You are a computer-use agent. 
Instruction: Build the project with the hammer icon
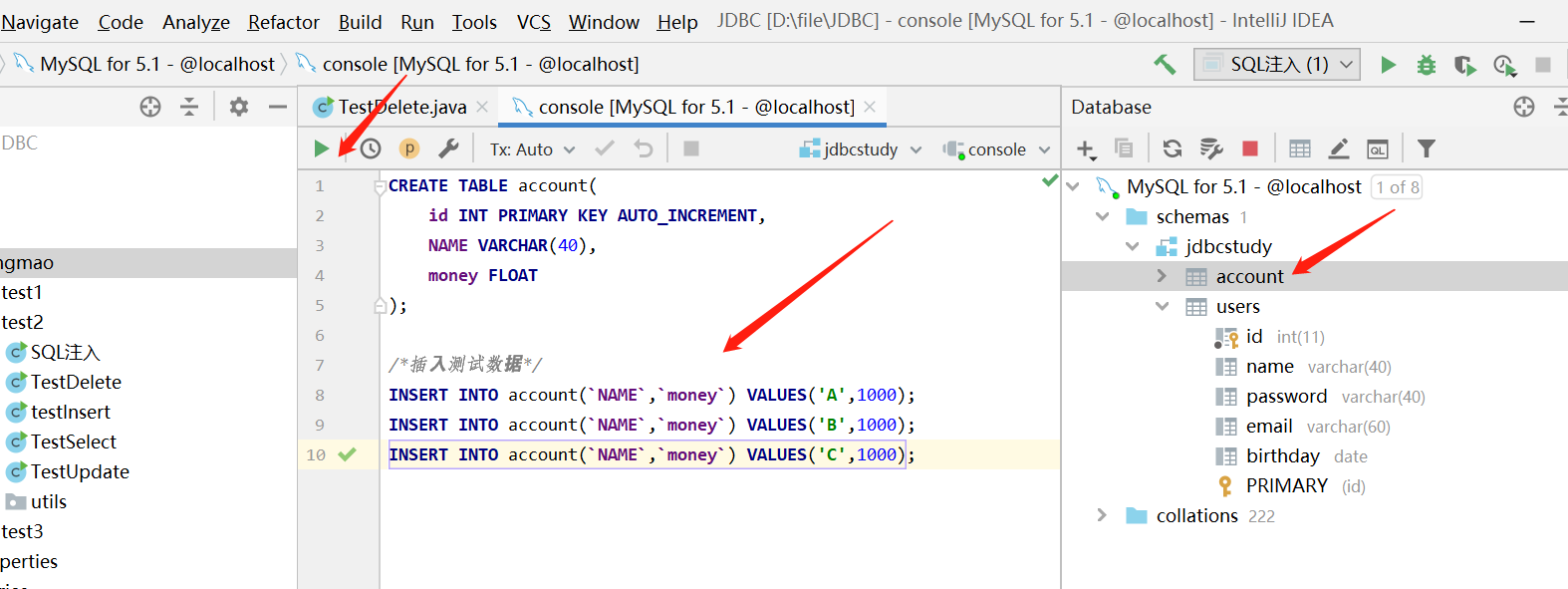click(x=1164, y=64)
